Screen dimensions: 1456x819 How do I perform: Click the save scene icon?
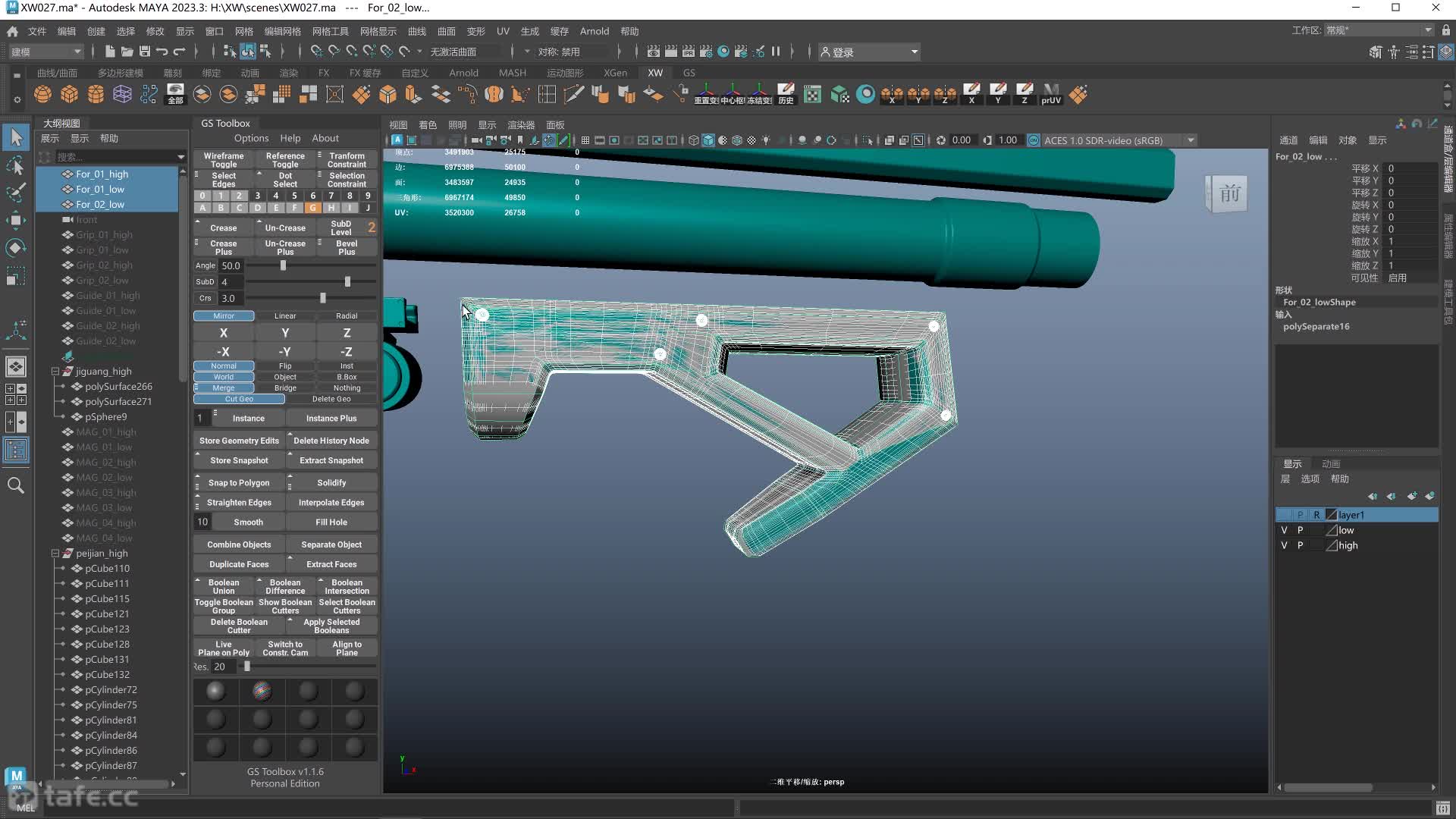click(x=144, y=52)
